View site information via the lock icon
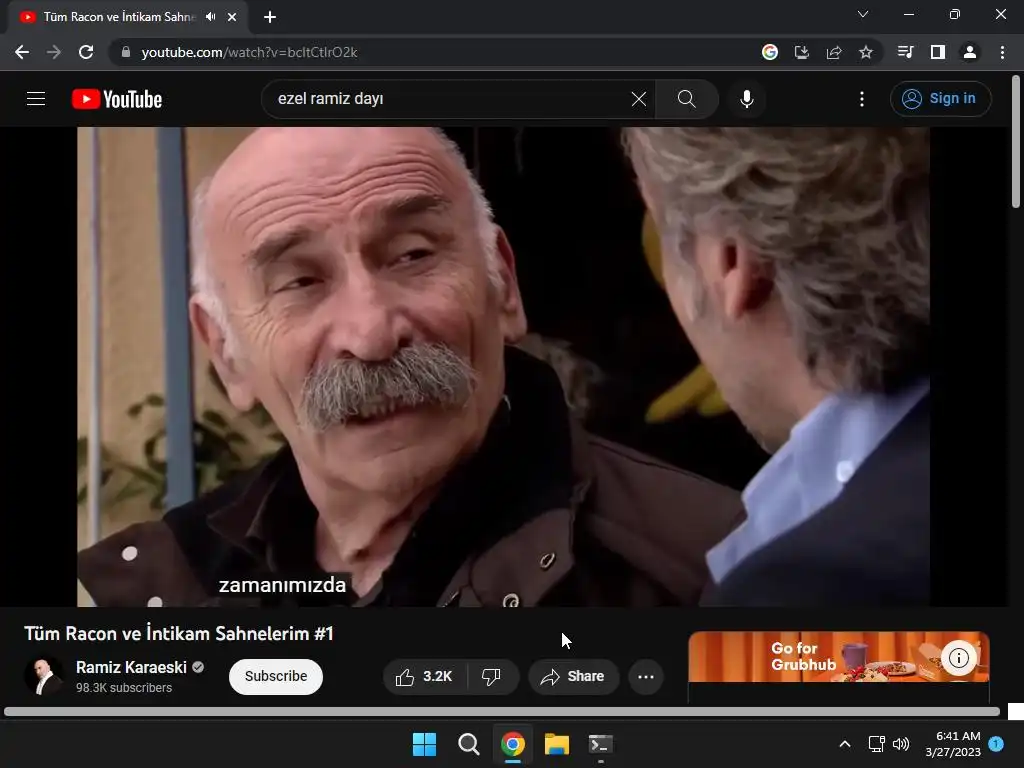Screen dimensions: 1024x768 126,52
